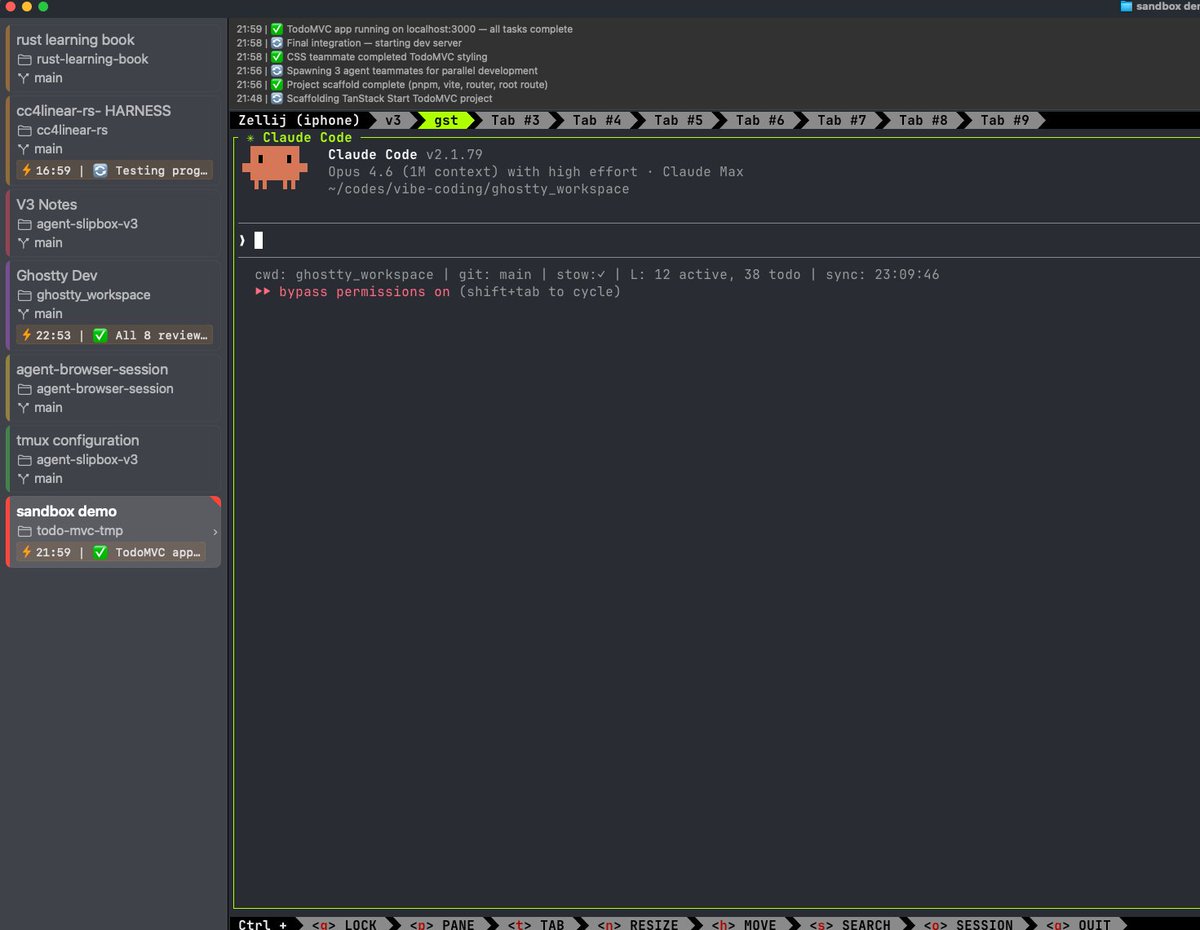Screen dimensions: 1200x930
Task: Switch to Tab #6
Action: [x=760, y=120]
